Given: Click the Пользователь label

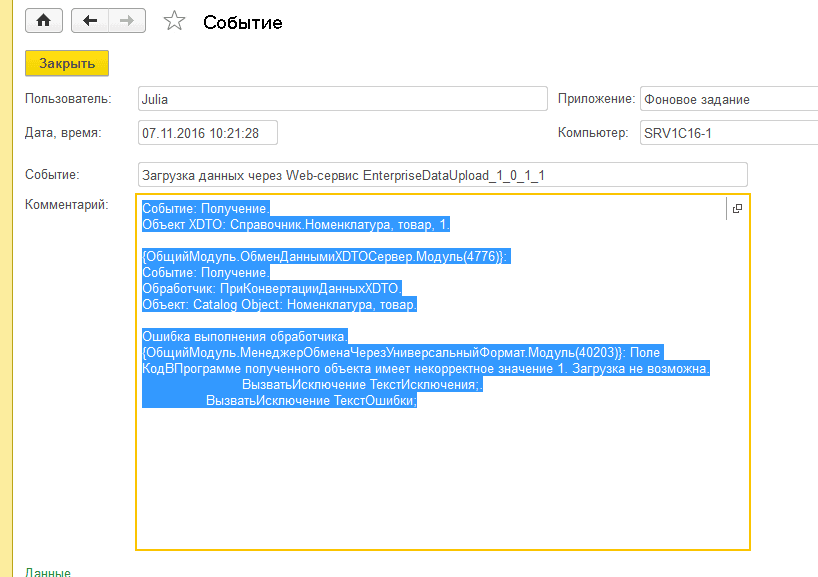Looking at the screenshot, I should [67, 99].
